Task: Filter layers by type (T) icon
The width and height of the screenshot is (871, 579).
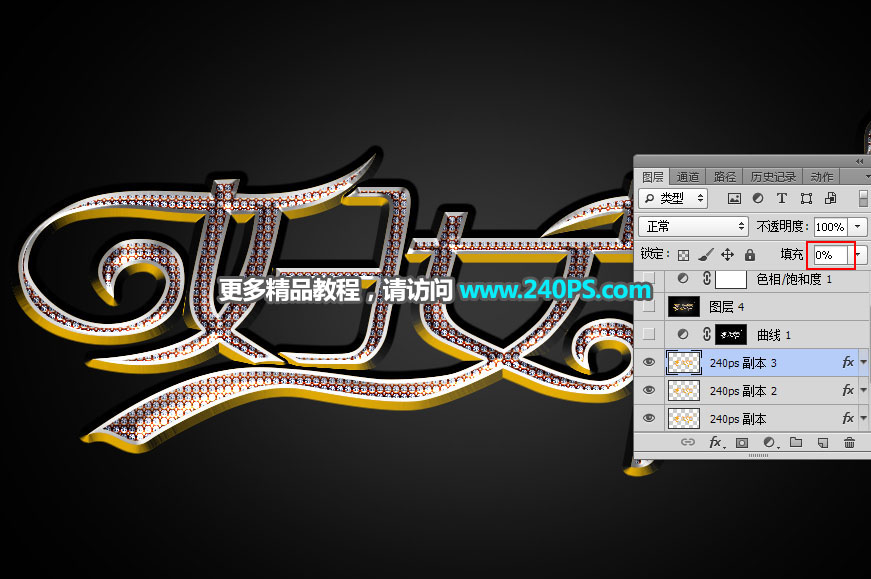Action: click(x=782, y=198)
